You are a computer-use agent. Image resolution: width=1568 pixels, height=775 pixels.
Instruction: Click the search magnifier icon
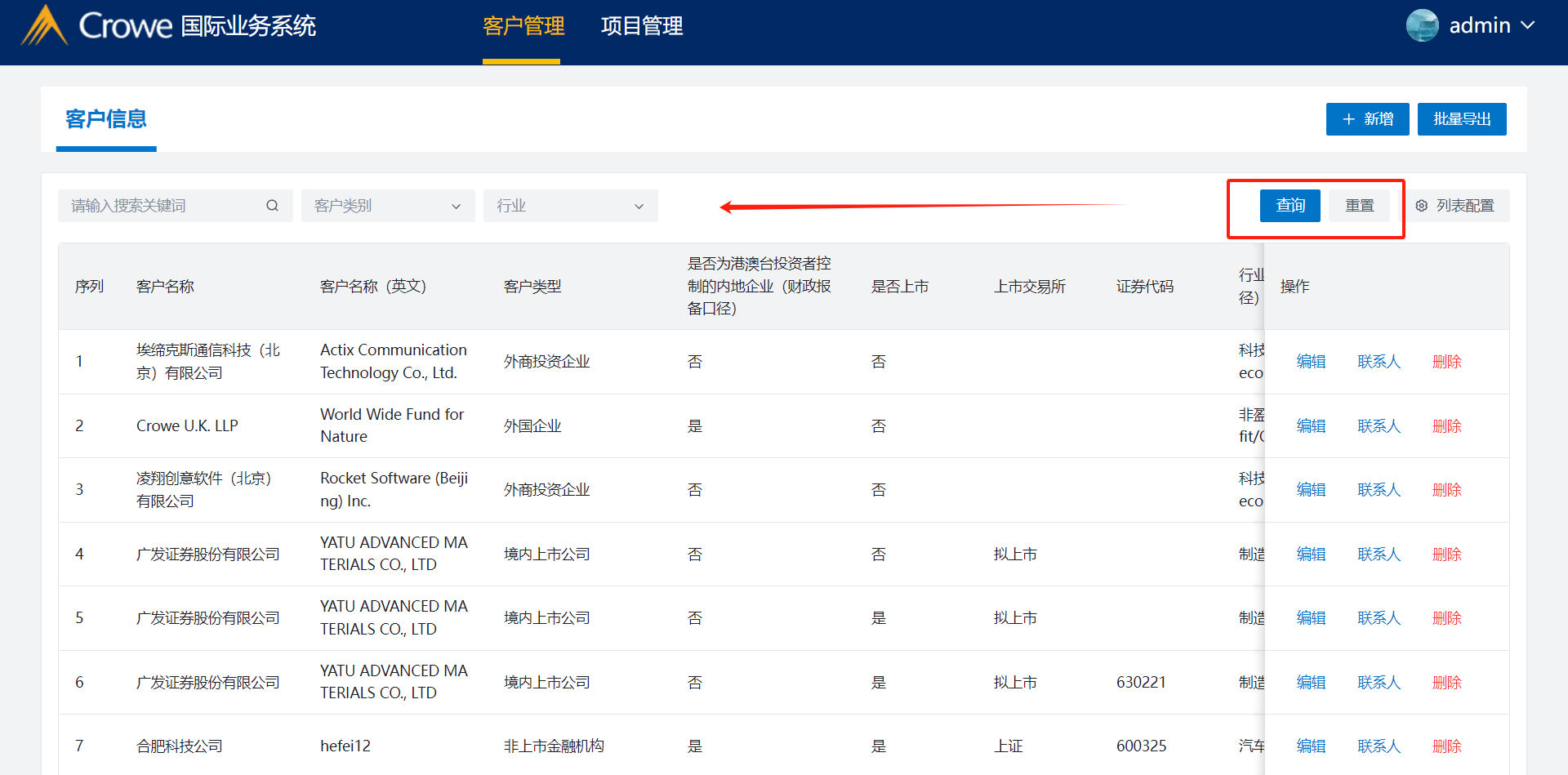coord(272,206)
